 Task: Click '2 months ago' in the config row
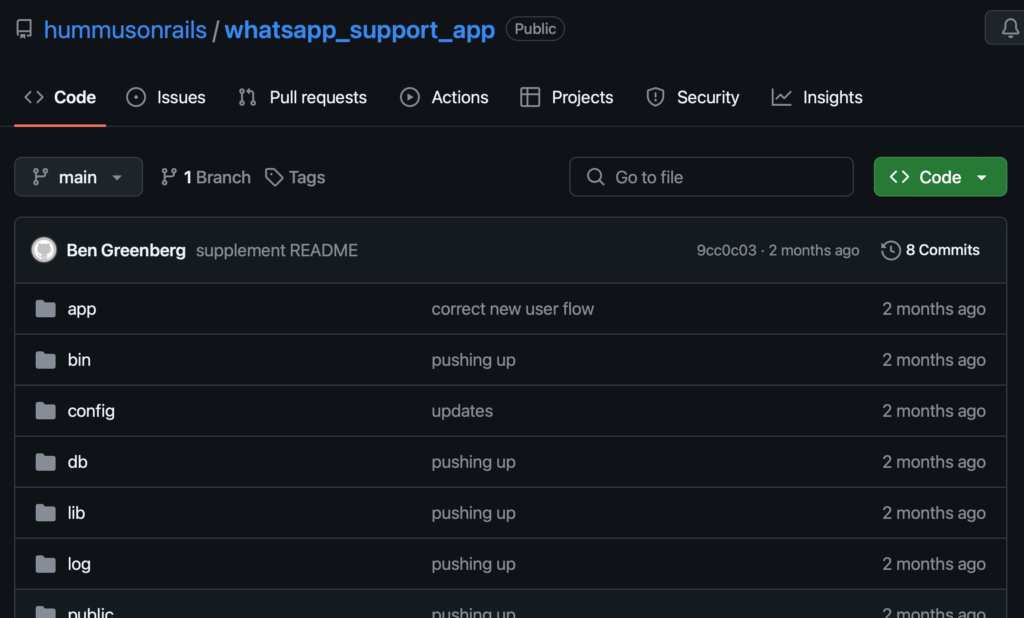click(934, 411)
